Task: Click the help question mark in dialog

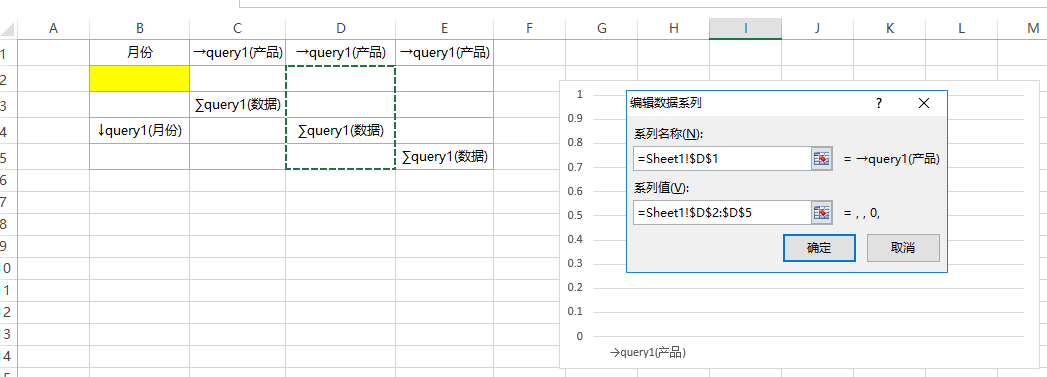Action: tap(879, 103)
